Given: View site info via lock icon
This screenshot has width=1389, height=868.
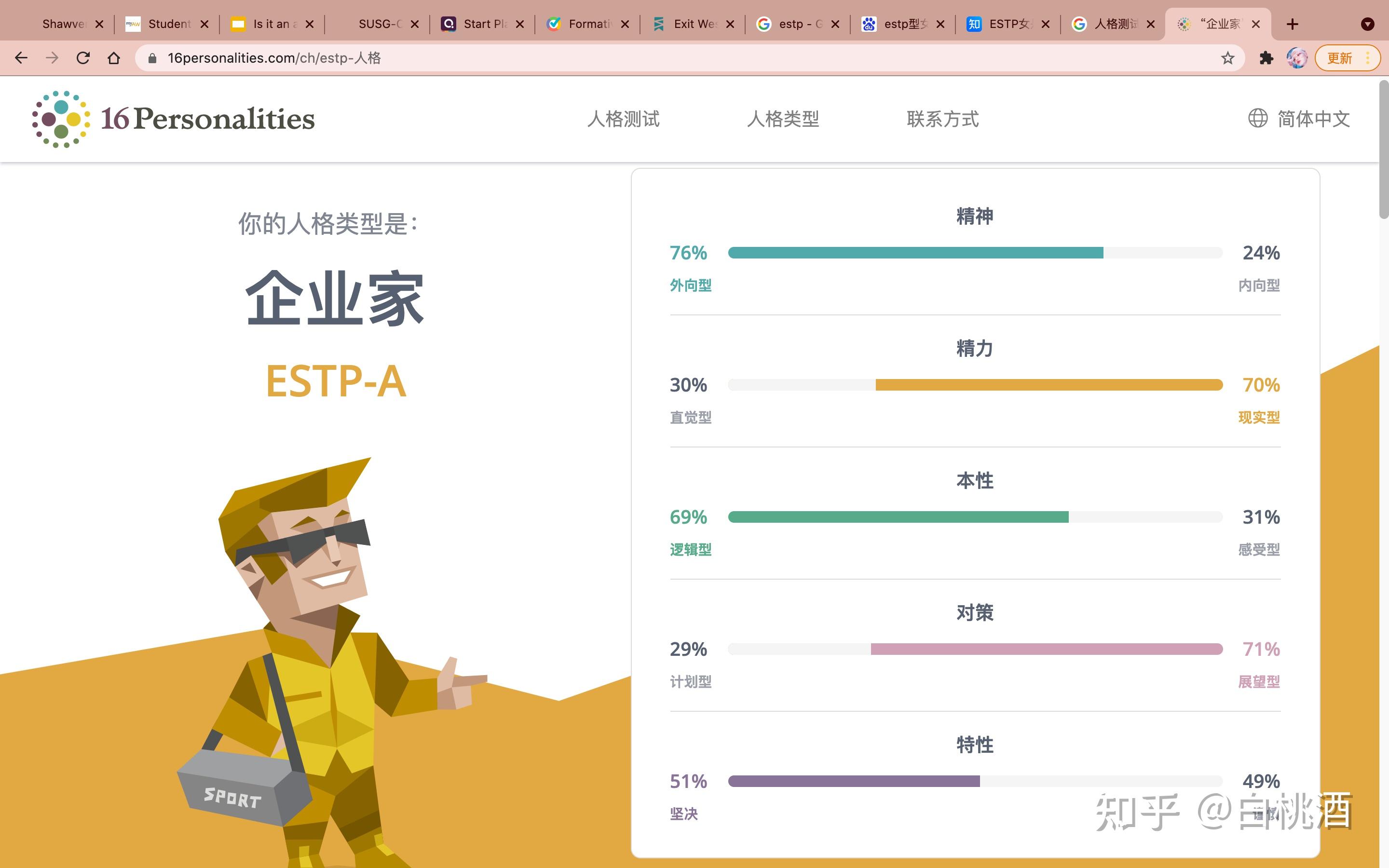Looking at the screenshot, I should click(152, 58).
